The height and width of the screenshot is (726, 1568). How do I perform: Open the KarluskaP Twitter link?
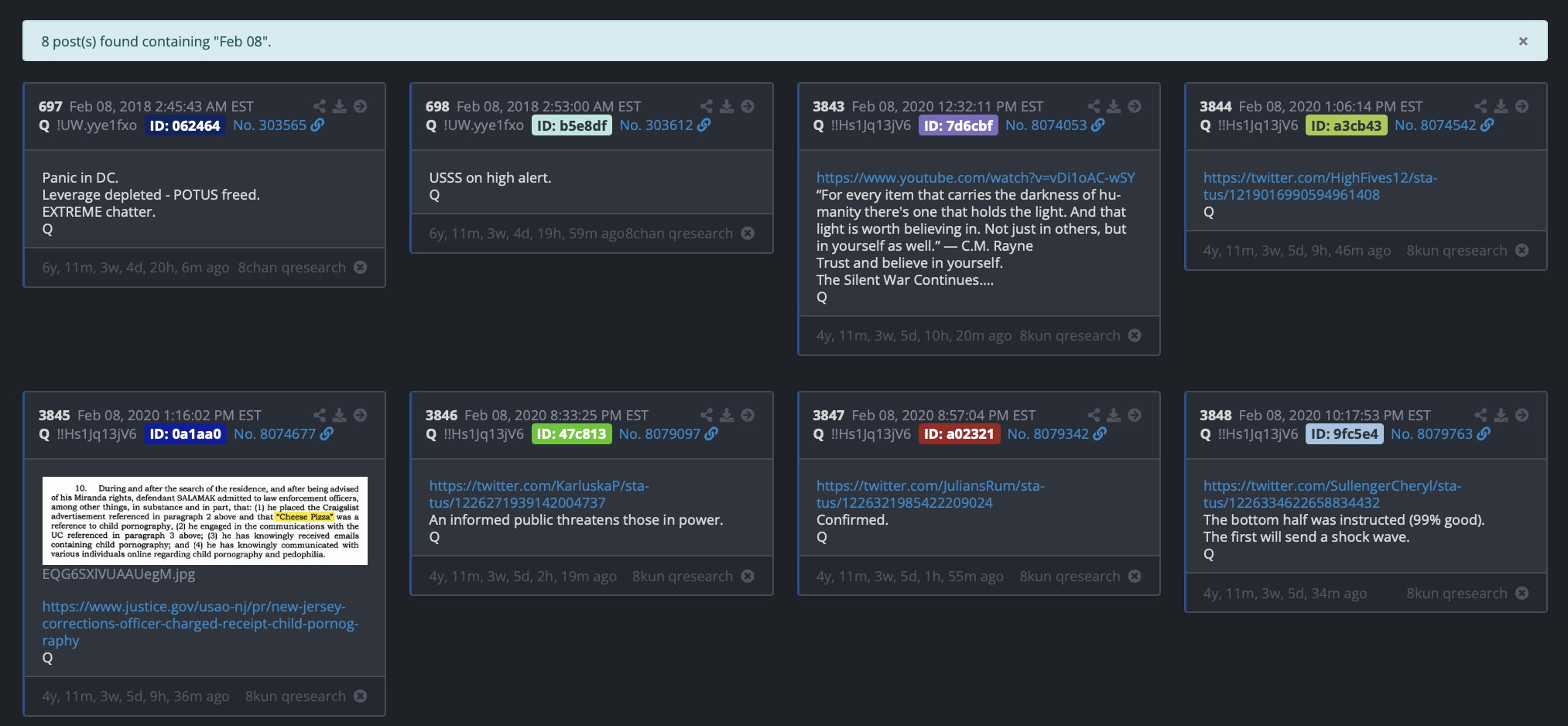point(539,495)
